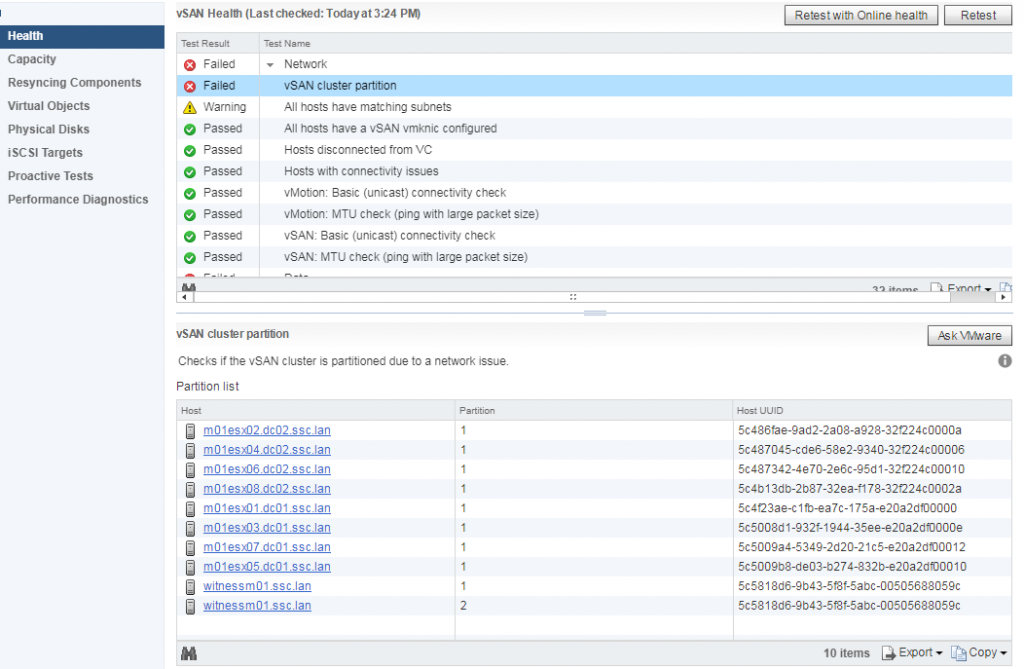This screenshot has width=1024, height=669.
Task: Click the info circle icon near Ask VMware
Action: pyautogui.click(x=1005, y=361)
